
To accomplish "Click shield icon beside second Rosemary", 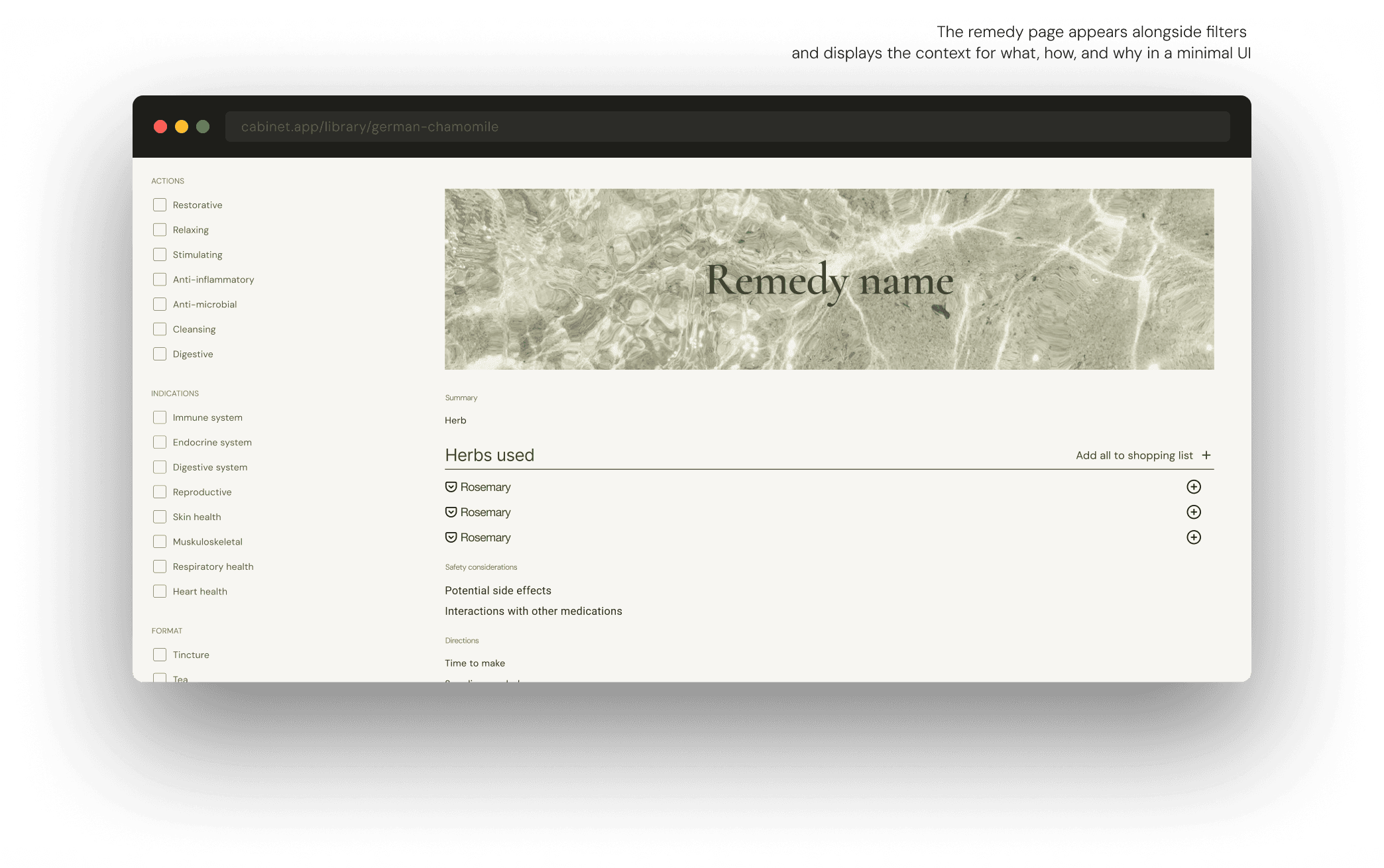I will 451,512.
